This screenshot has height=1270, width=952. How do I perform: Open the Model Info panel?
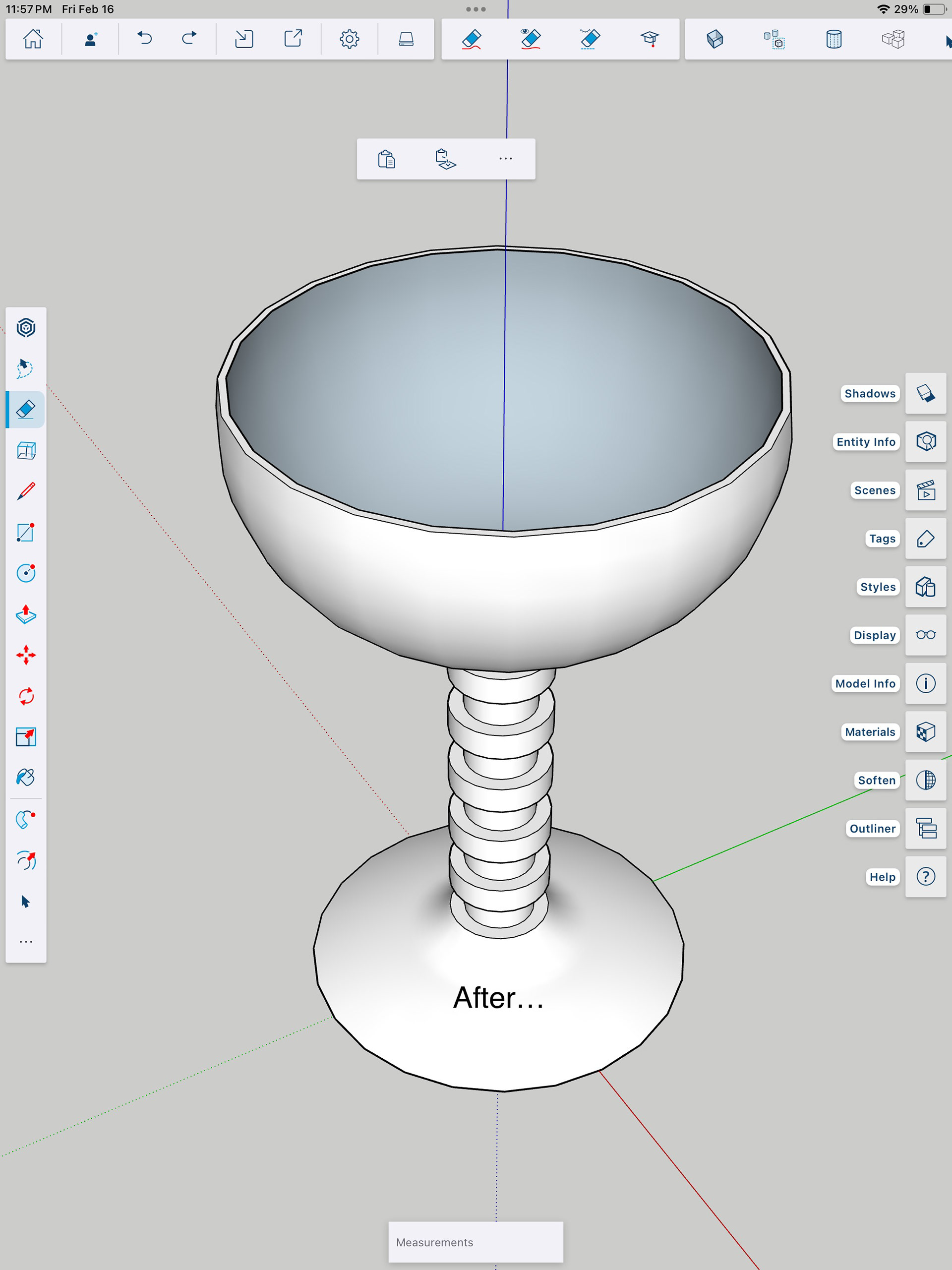926,683
